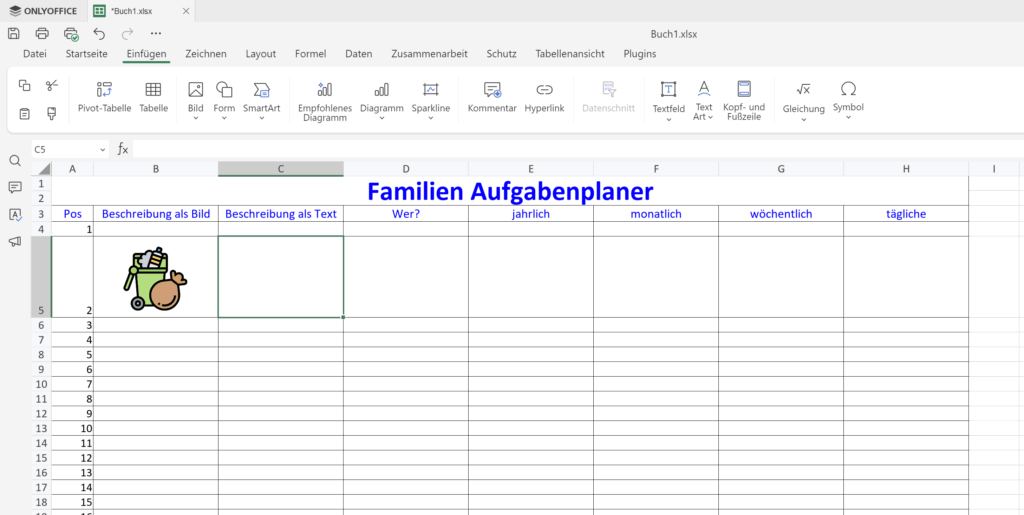Click the 'wöchentlich' header cell
Screen dimensions: 1024x515
point(781,213)
